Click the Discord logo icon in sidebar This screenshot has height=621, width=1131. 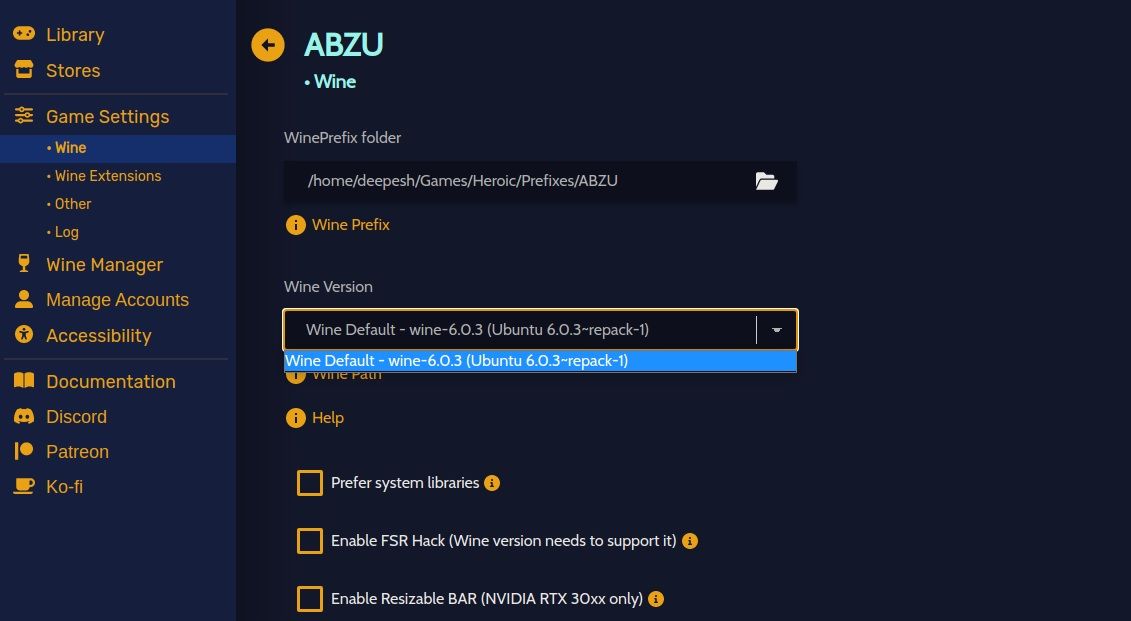(x=24, y=416)
